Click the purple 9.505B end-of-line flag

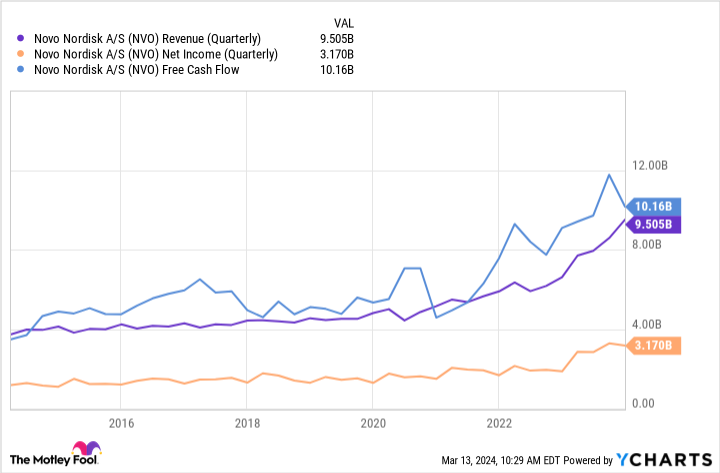pos(653,225)
